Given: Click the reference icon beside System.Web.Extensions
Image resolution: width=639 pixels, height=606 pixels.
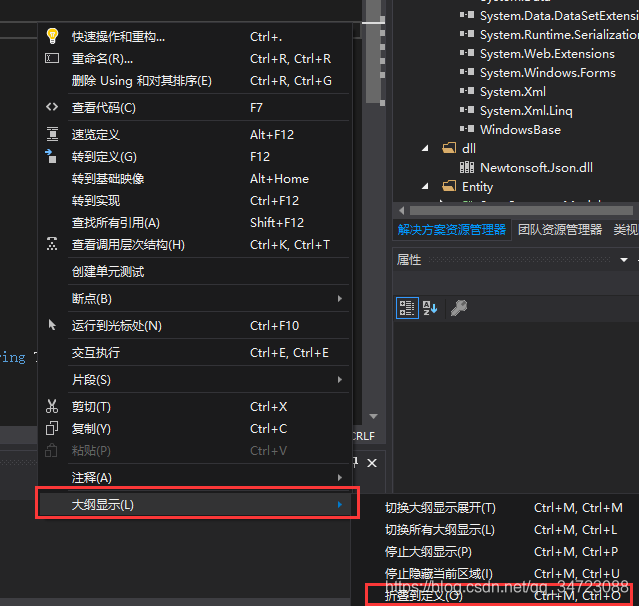Looking at the screenshot, I should pyautogui.click(x=467, y=53).
